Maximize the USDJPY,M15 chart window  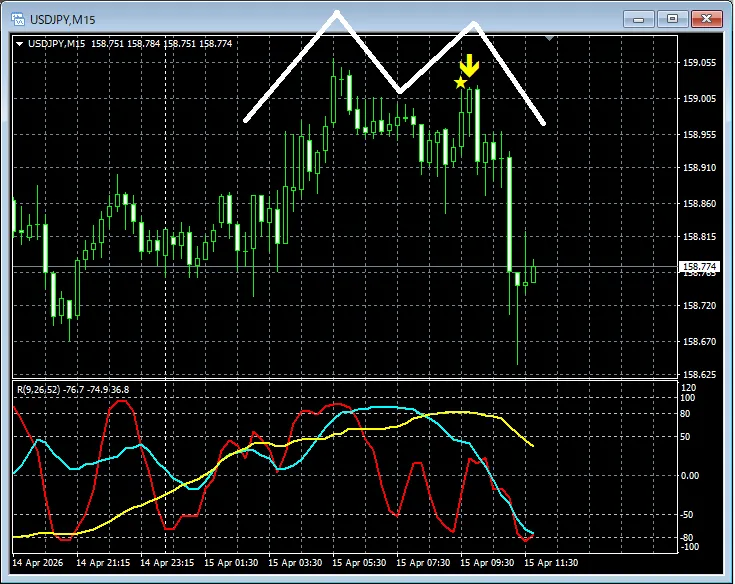[x=671, y=18]
